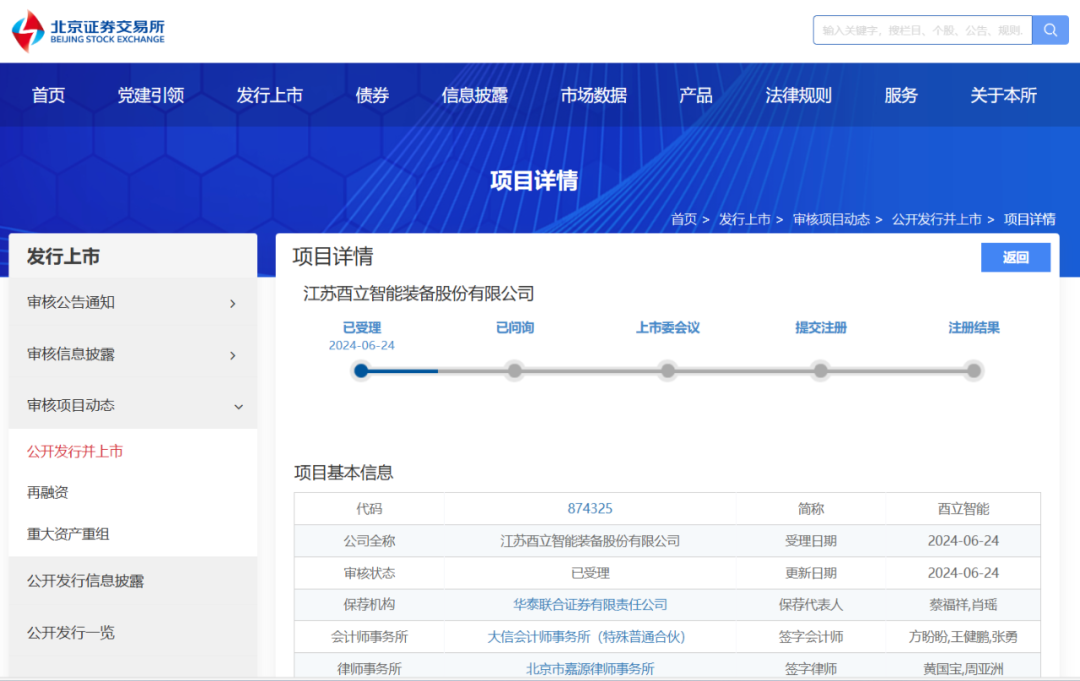
Task: Go to 发行上市 in breadcrumb
Action: (745, 219)
